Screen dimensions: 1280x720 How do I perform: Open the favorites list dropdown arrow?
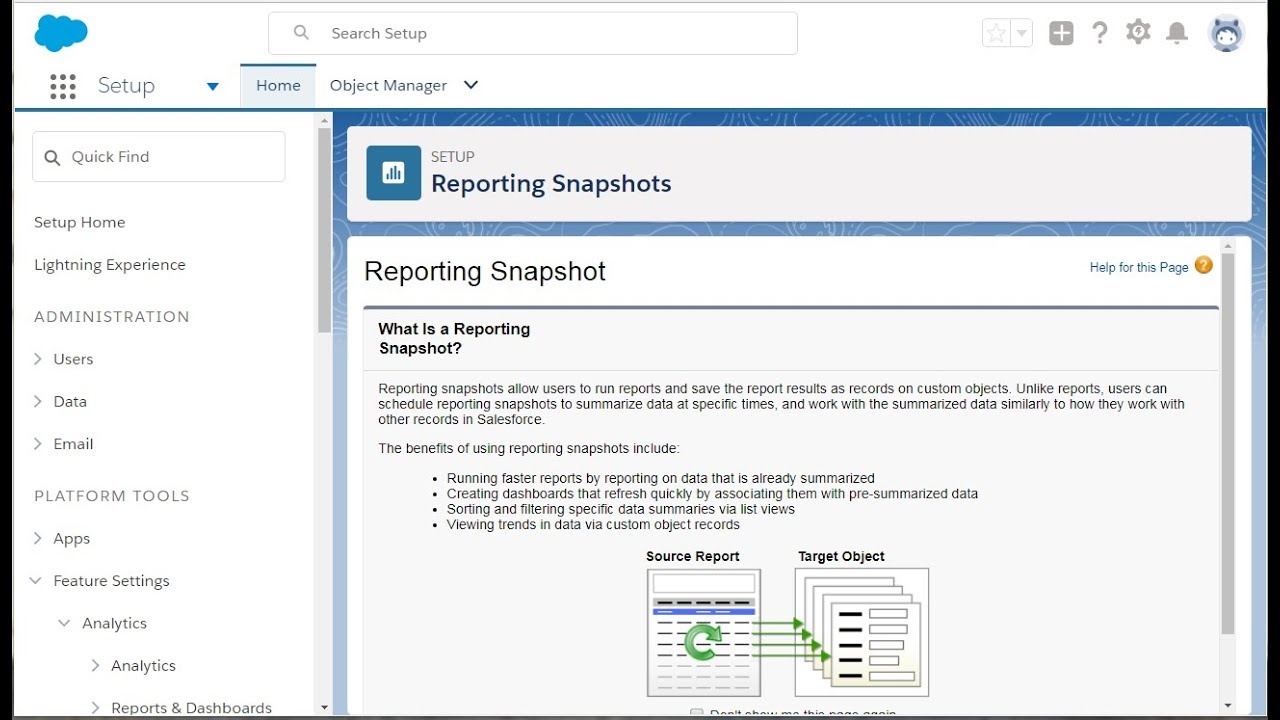[x=1022, y=33]
